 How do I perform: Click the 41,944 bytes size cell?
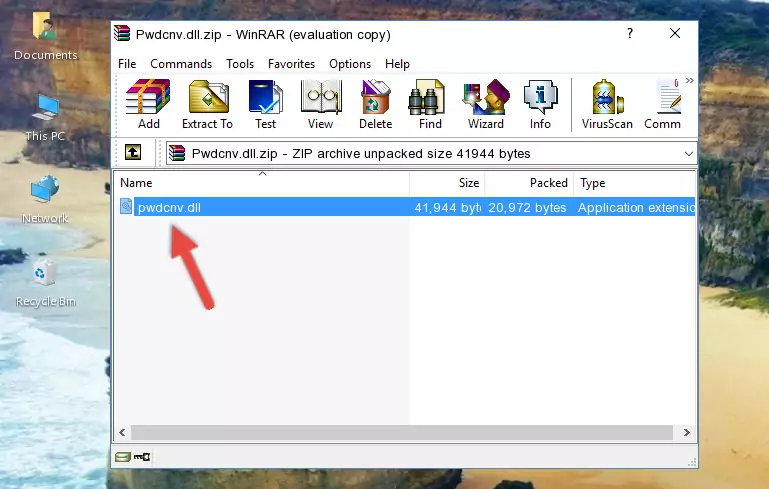pyautogui.click(x=447, y=207)
